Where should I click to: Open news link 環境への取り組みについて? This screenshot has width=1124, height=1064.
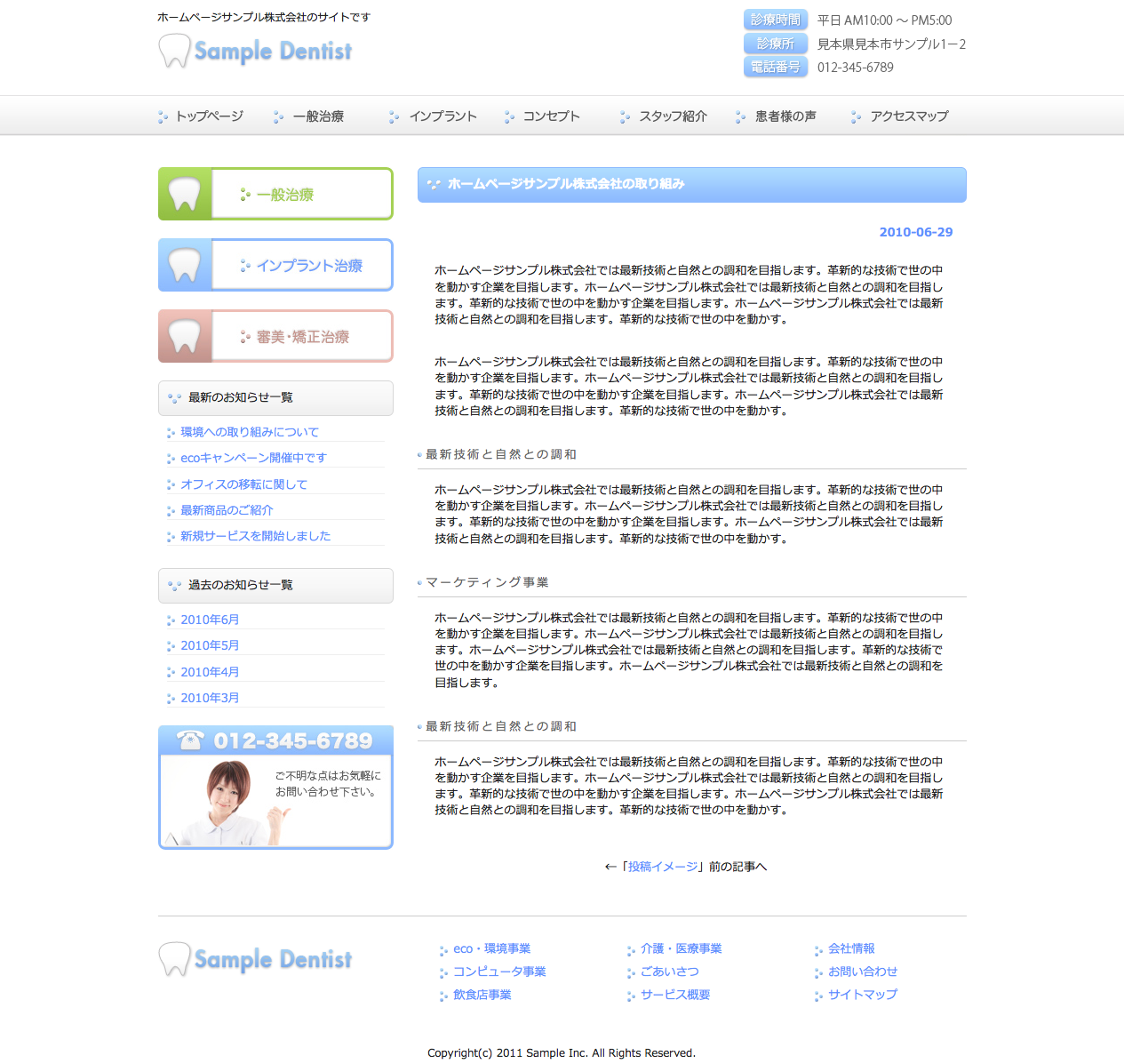pyautogui.click(x=250, y=432)
